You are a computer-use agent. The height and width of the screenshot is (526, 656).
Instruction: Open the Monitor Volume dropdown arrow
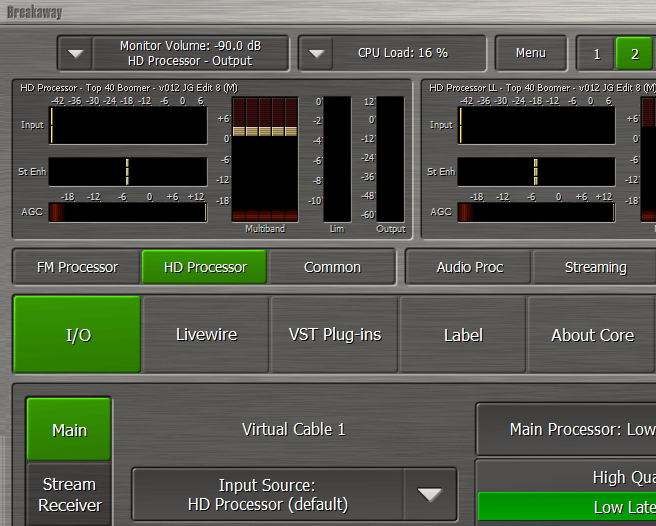[x=75, y=54]
